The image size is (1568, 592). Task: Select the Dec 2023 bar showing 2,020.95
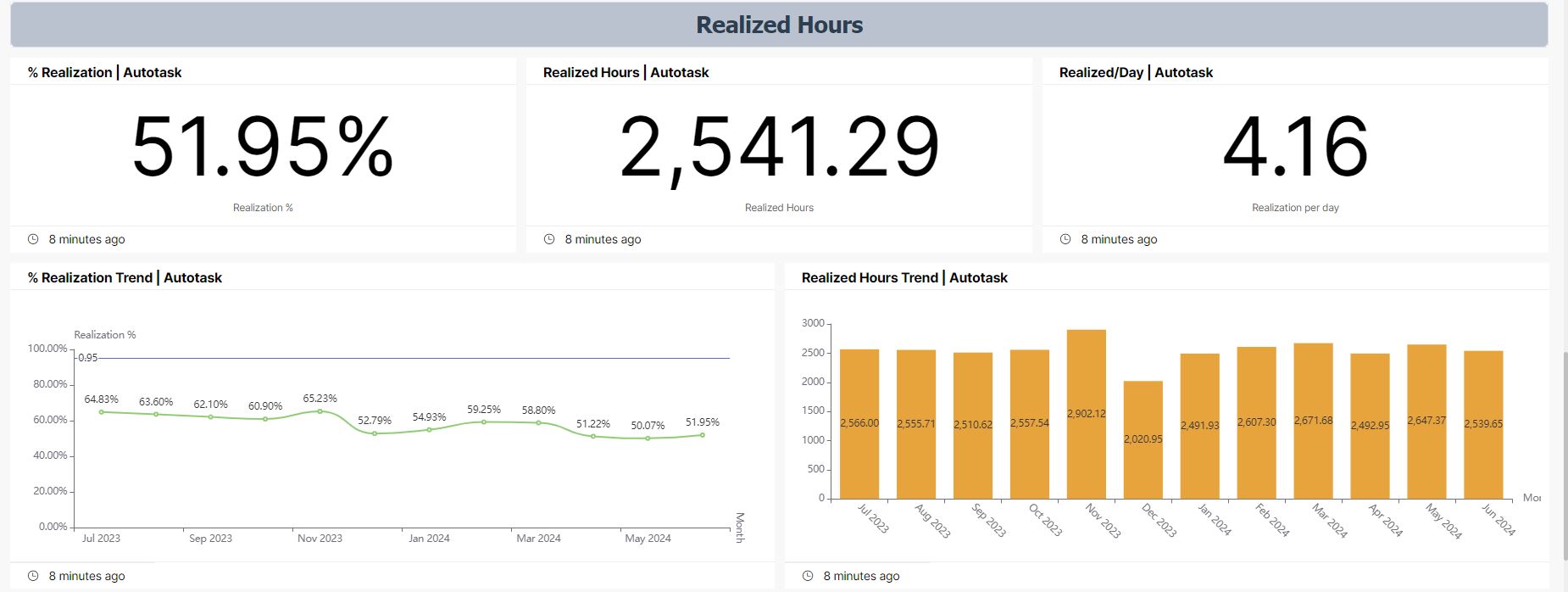(x=1143, y=439)
